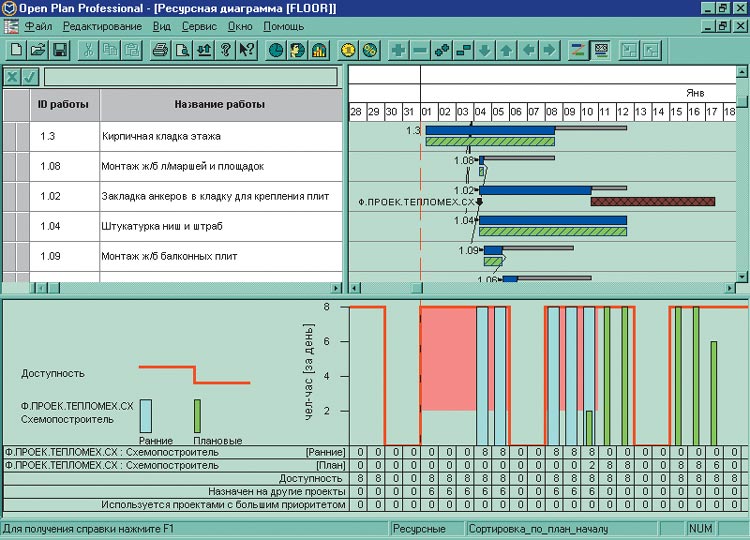This screenshot has width=750, height=540.
Task: Cancel entry with the X button
Action: tap(12, 77)
